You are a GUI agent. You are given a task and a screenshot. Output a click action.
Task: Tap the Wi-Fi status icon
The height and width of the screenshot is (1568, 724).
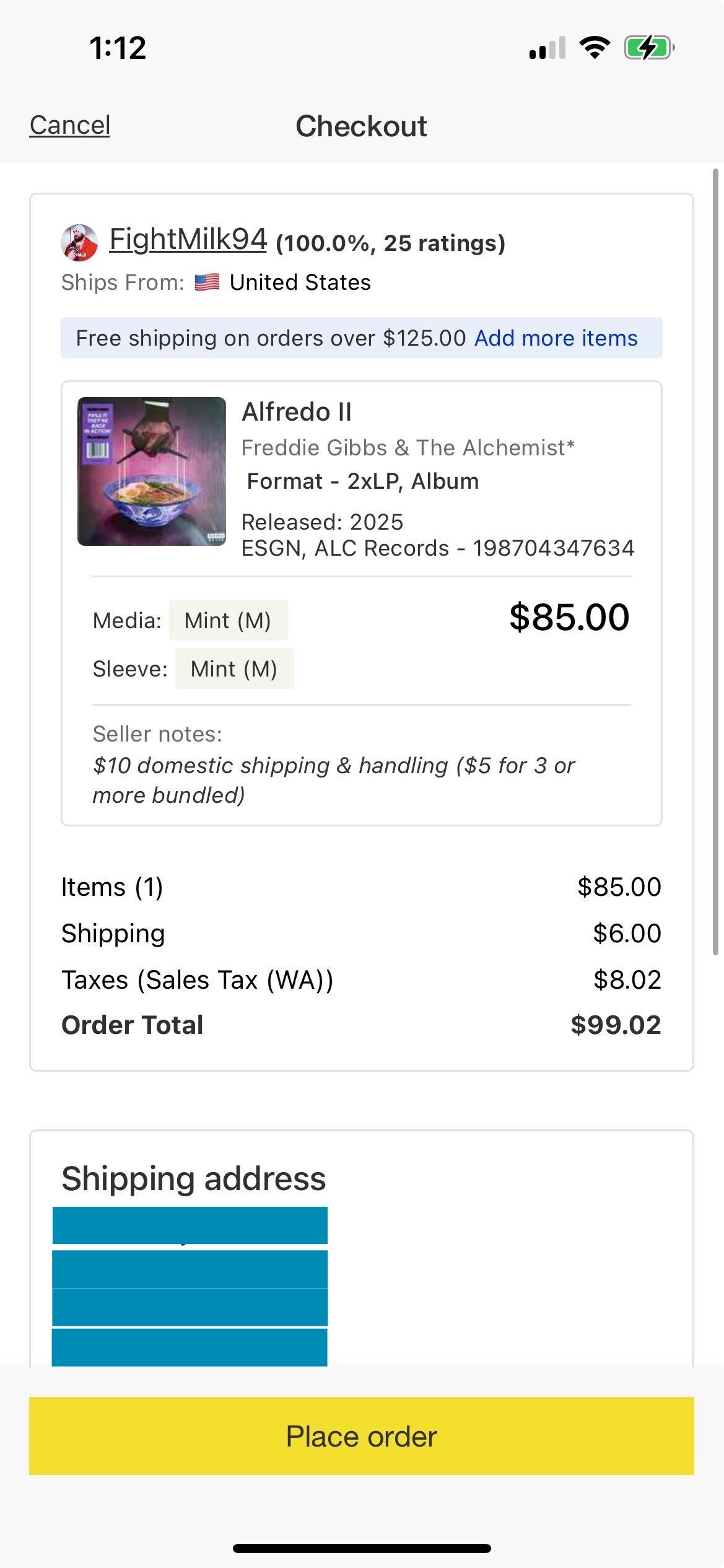pyautogui.click(x=595, y=47)
